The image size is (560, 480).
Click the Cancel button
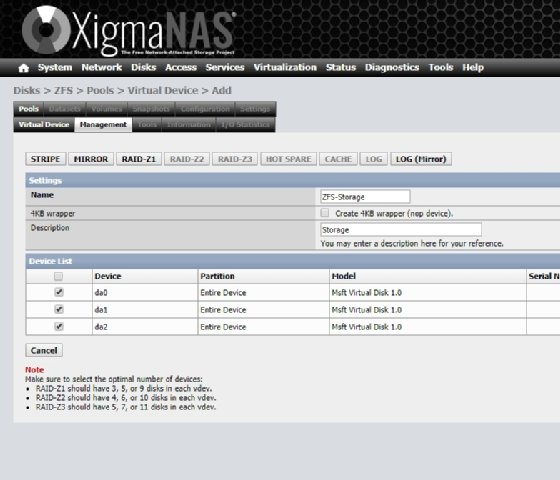tap(44, 350)
